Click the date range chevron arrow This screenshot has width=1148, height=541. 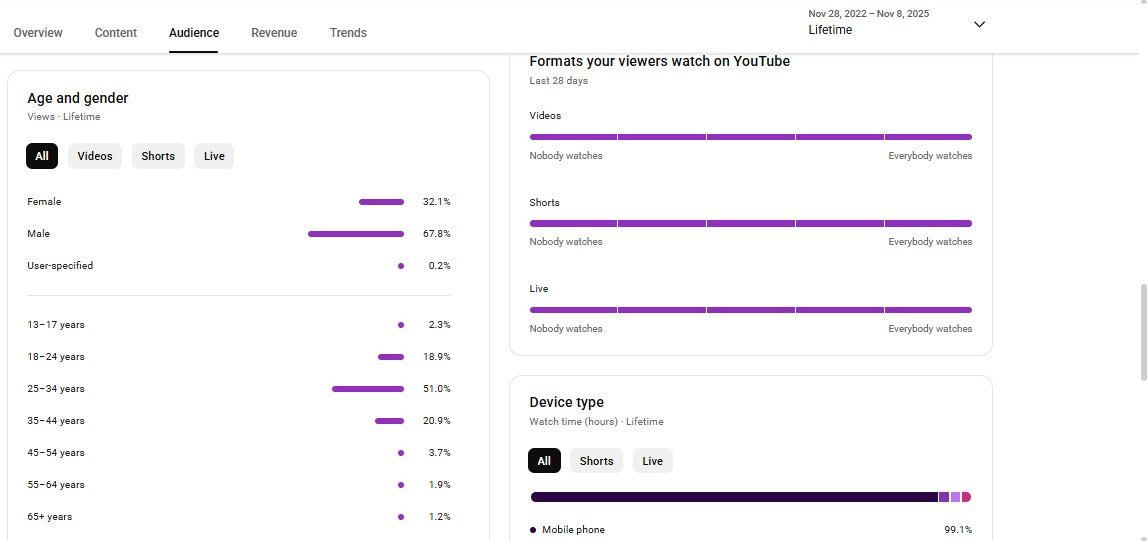tap(979, 24)
